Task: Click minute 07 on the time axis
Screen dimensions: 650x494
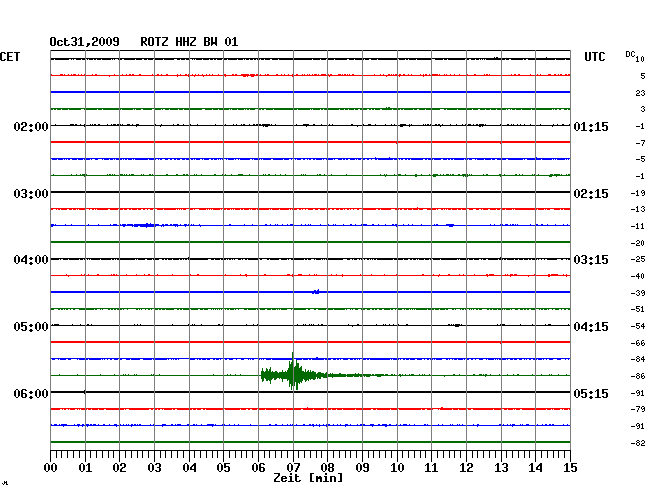Action: (293, 468)
